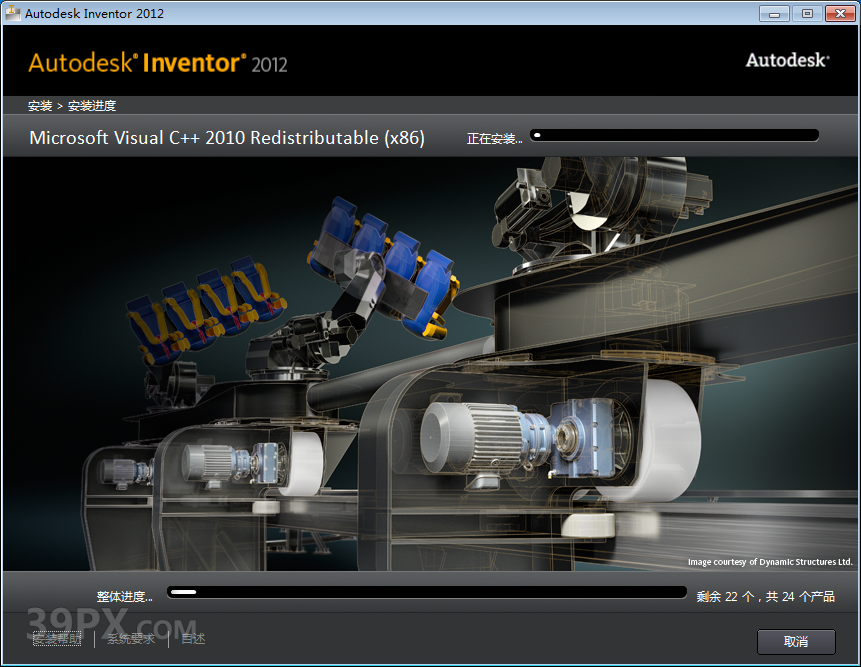Click the 整体进度 overall progress bar

tap(427, 592)
